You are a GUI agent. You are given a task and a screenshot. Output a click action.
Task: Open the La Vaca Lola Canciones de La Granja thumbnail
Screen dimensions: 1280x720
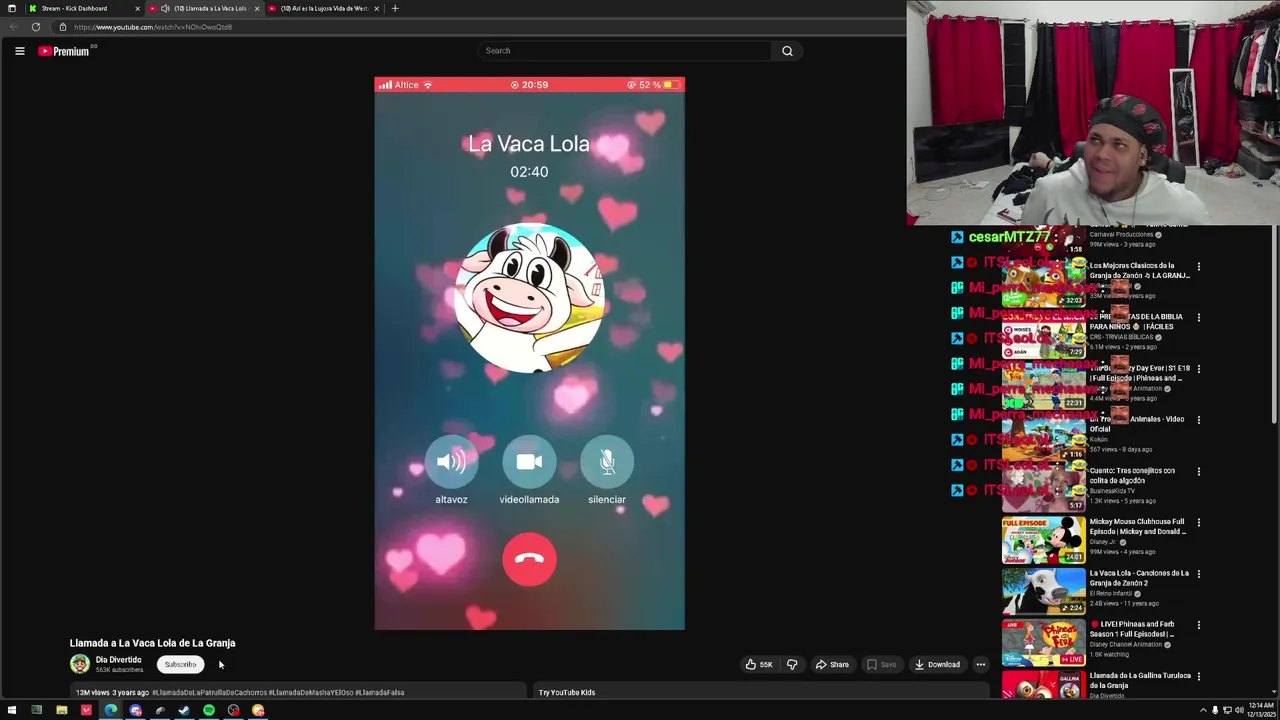1043,591
